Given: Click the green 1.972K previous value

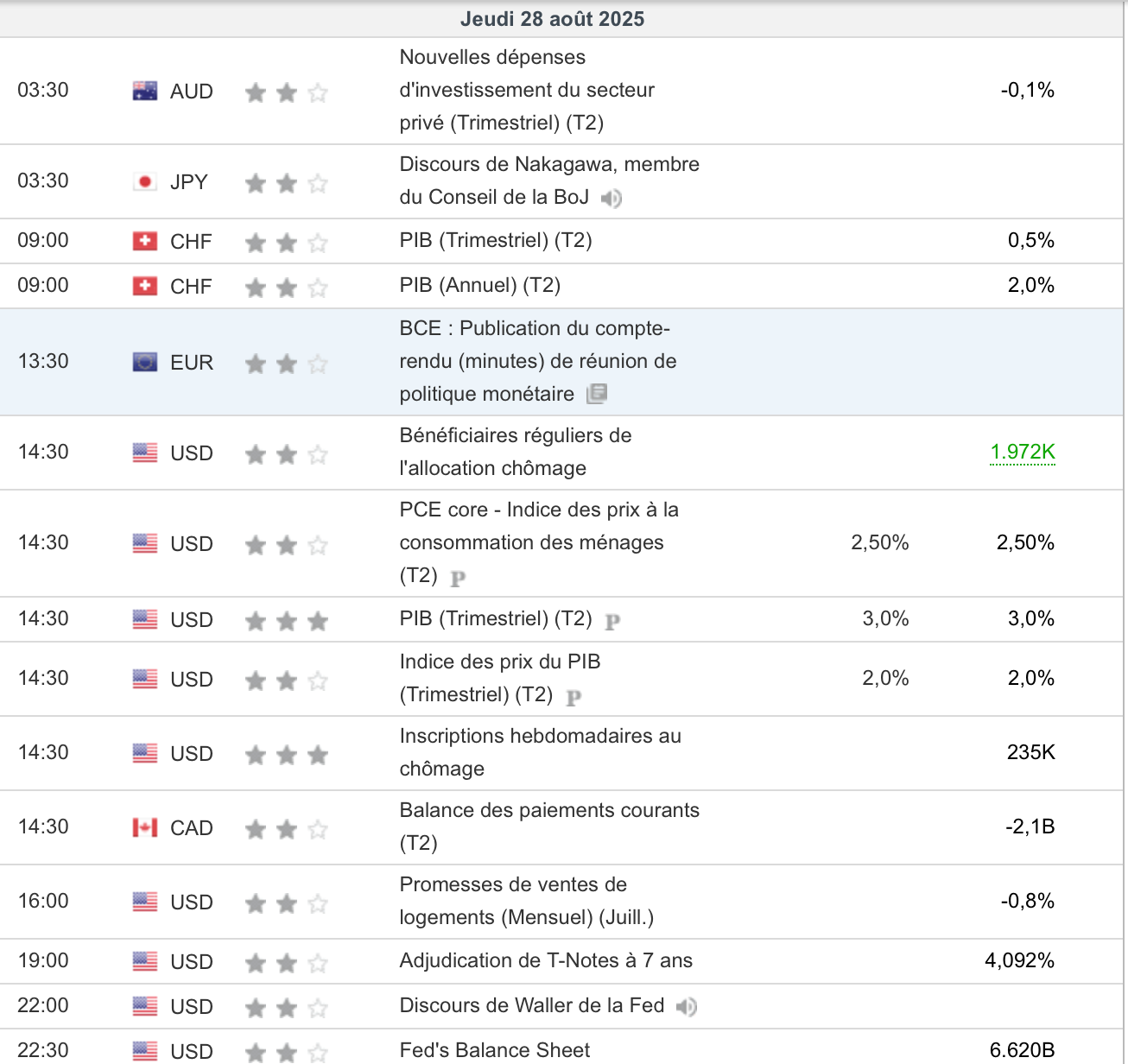Looking at the screenshot, I should [1023, 452].
